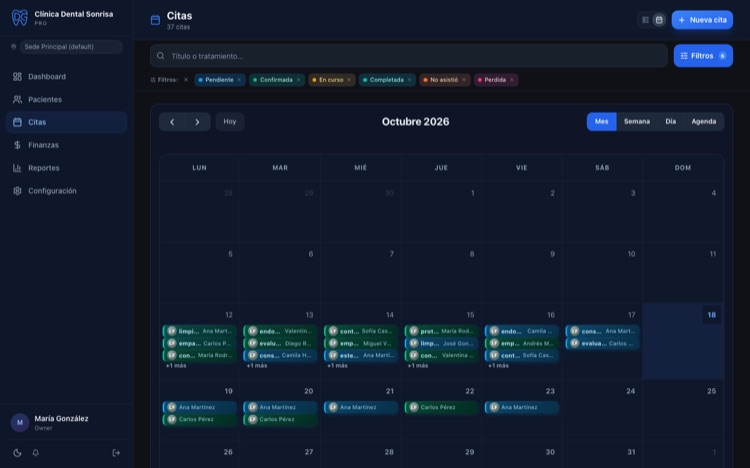This screenshot has height=468, width=750.
Task: Remove the En curso filter chip
Action: pyautogui.click(x=349, y=80)
